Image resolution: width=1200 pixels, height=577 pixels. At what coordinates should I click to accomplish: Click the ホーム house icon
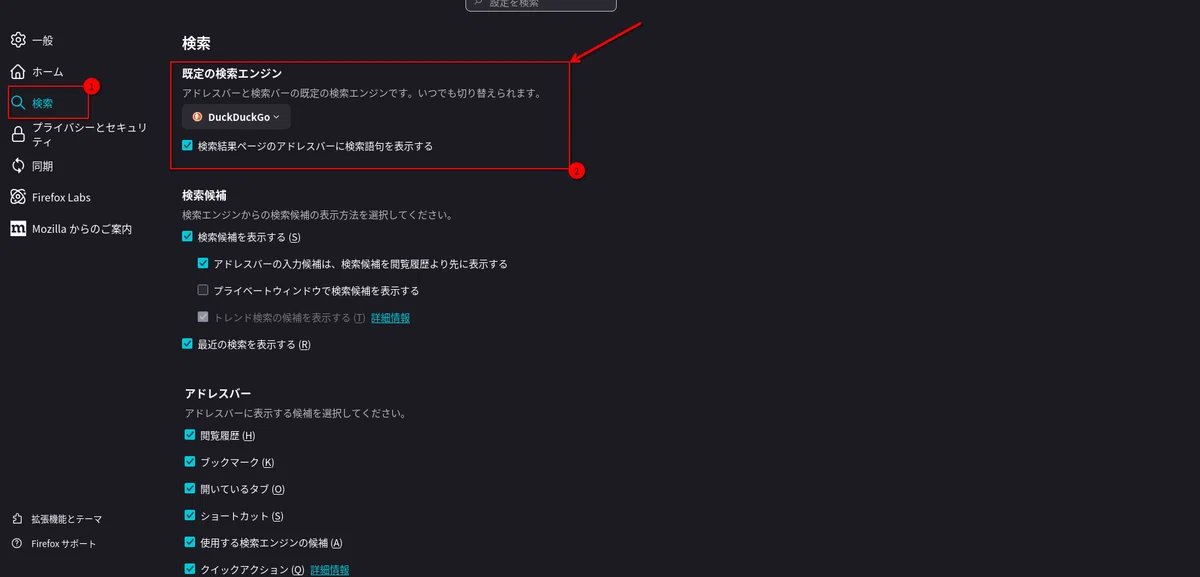point(18,72)
